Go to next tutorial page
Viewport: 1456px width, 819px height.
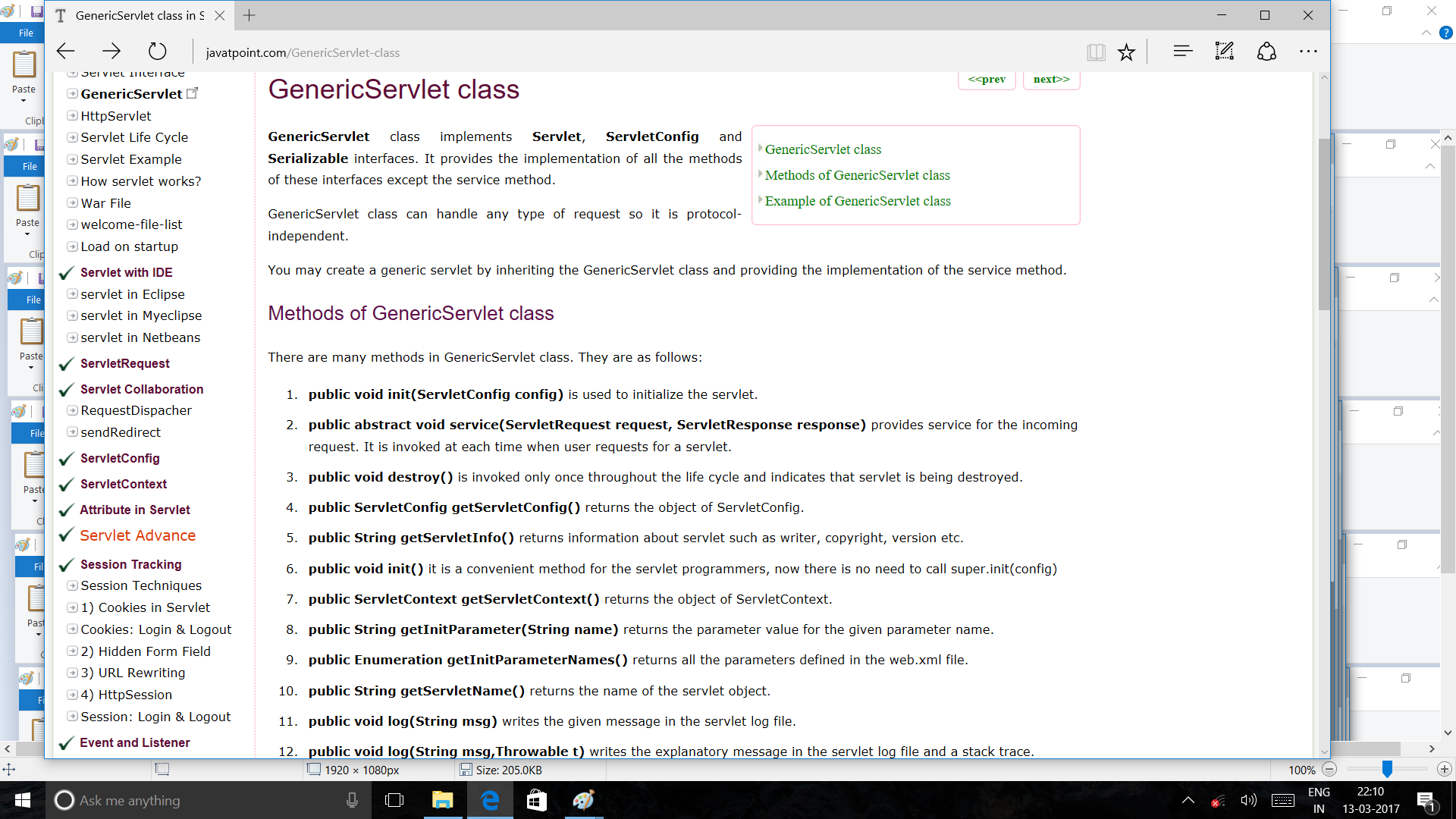[x=1051, y=79]
